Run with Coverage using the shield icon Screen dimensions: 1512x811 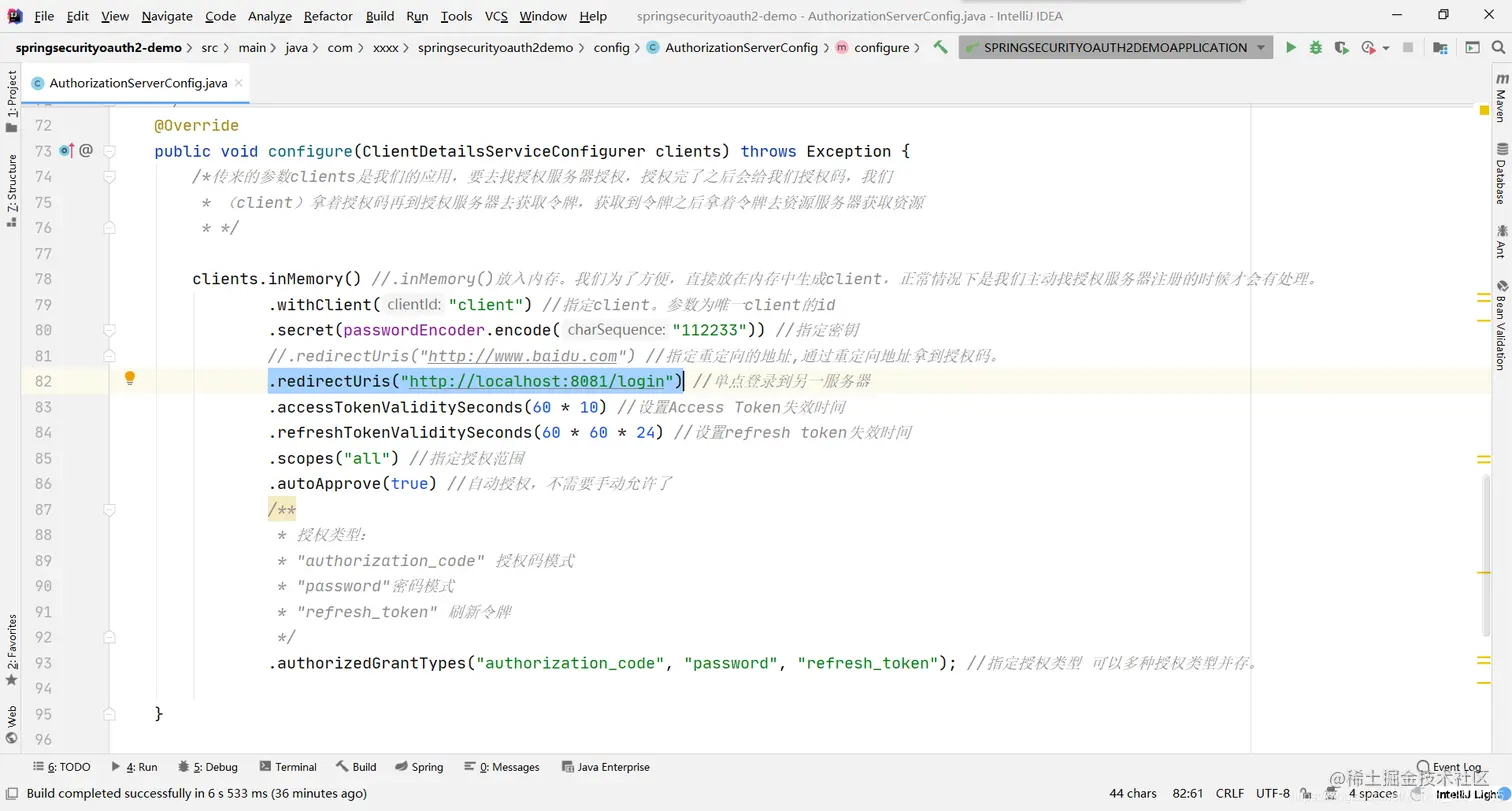tap(1342, 47)
